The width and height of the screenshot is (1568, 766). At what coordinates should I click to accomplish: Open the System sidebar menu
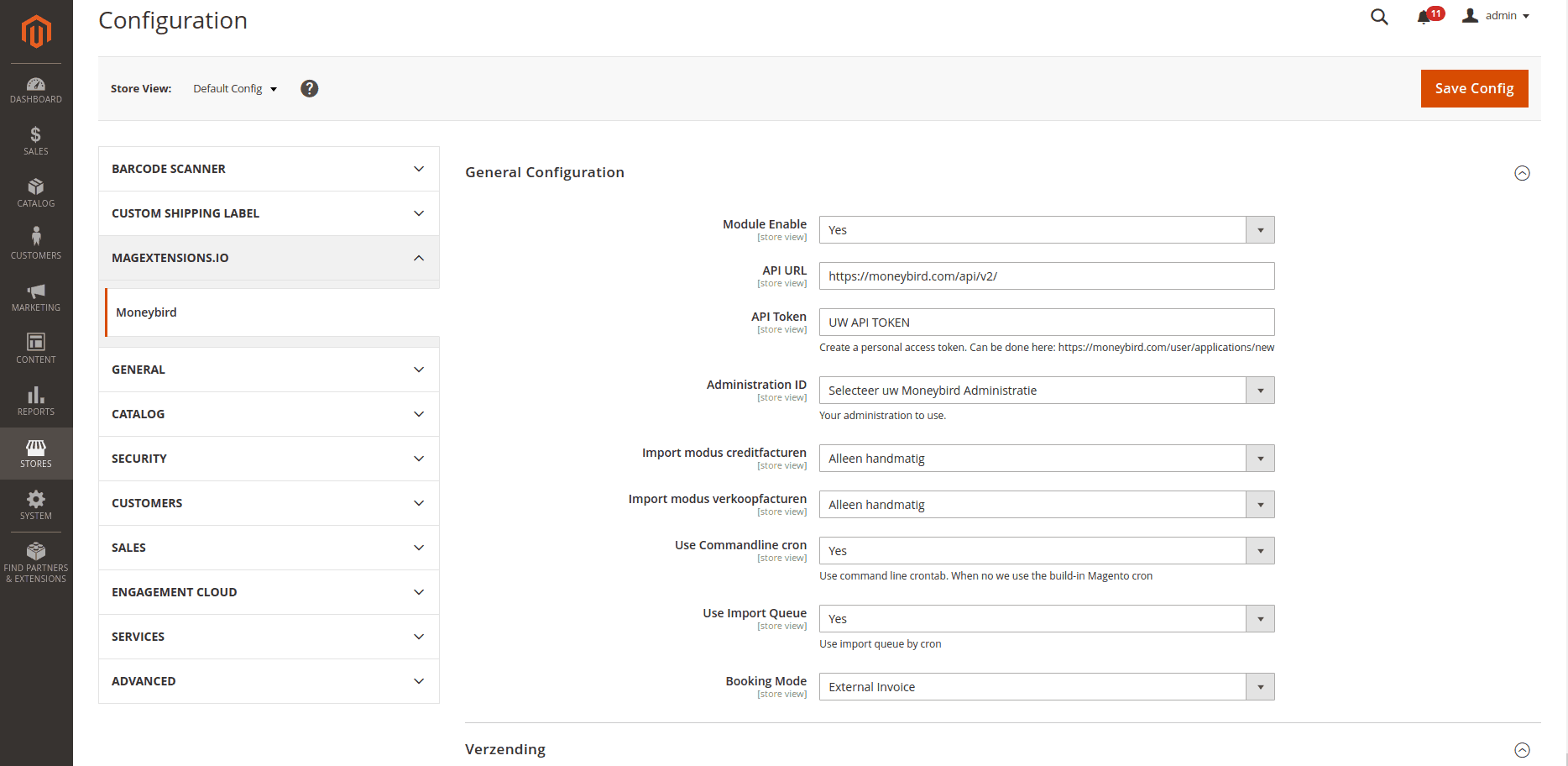36,506
